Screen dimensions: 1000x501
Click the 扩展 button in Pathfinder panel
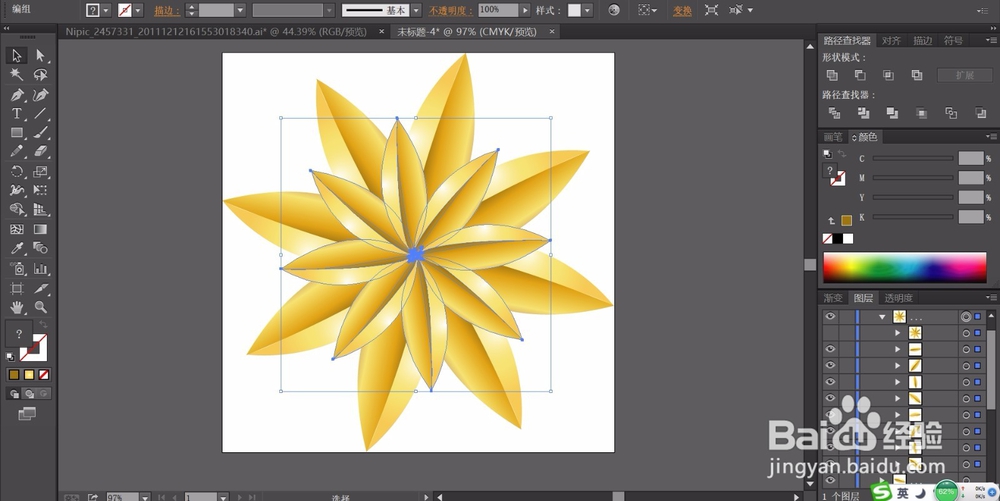964,75
